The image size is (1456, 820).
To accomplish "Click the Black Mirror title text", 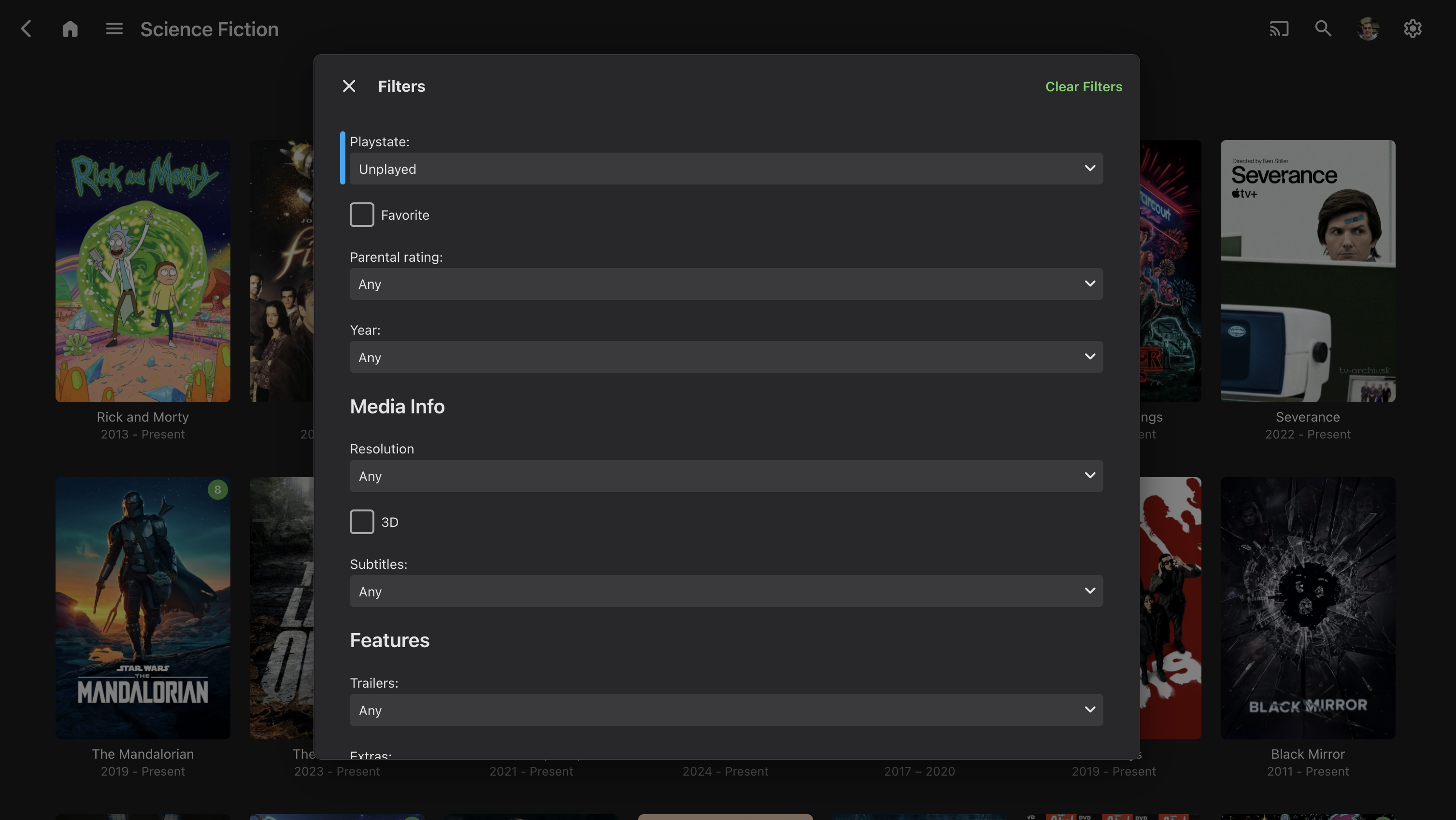I will pos(1307,754).
